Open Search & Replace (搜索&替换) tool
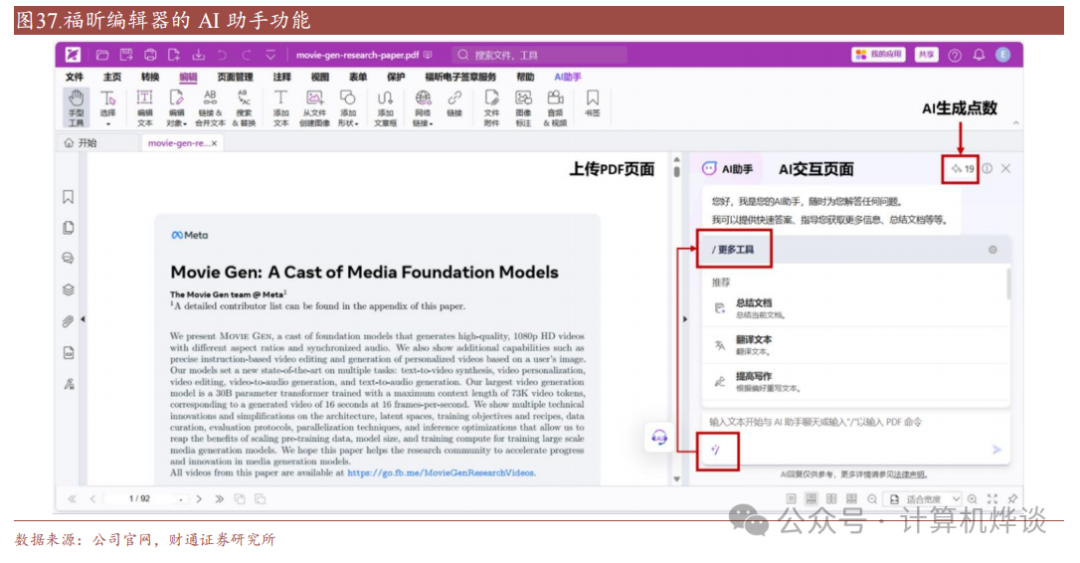1080x563 pixels. (243, 106)
